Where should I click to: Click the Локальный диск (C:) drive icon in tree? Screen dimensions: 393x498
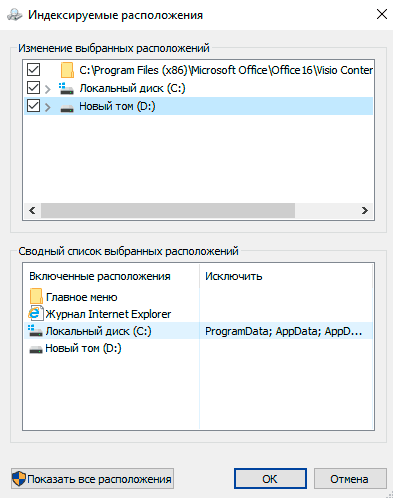click(66, 88)
